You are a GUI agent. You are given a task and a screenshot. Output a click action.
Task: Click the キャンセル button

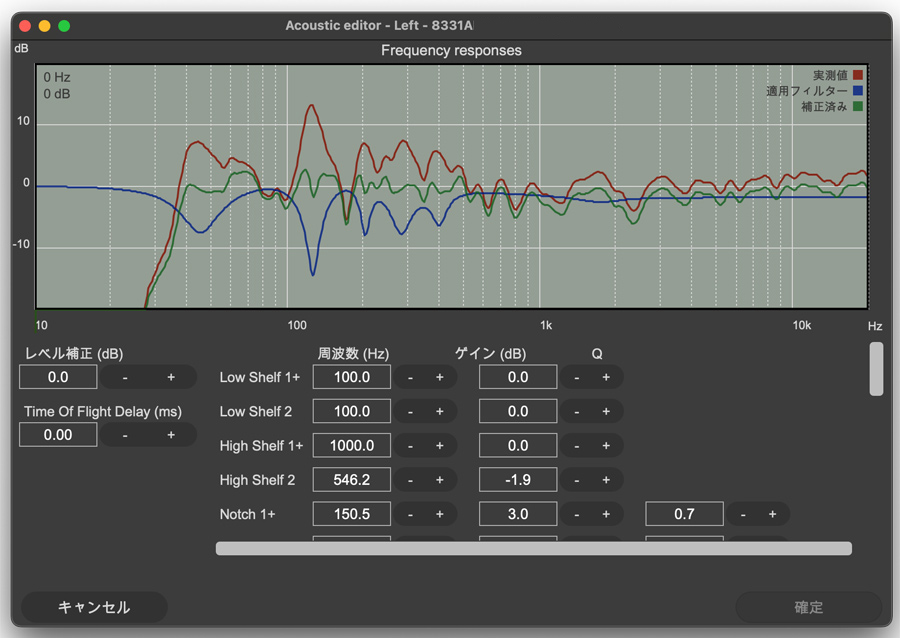[94, 607]
